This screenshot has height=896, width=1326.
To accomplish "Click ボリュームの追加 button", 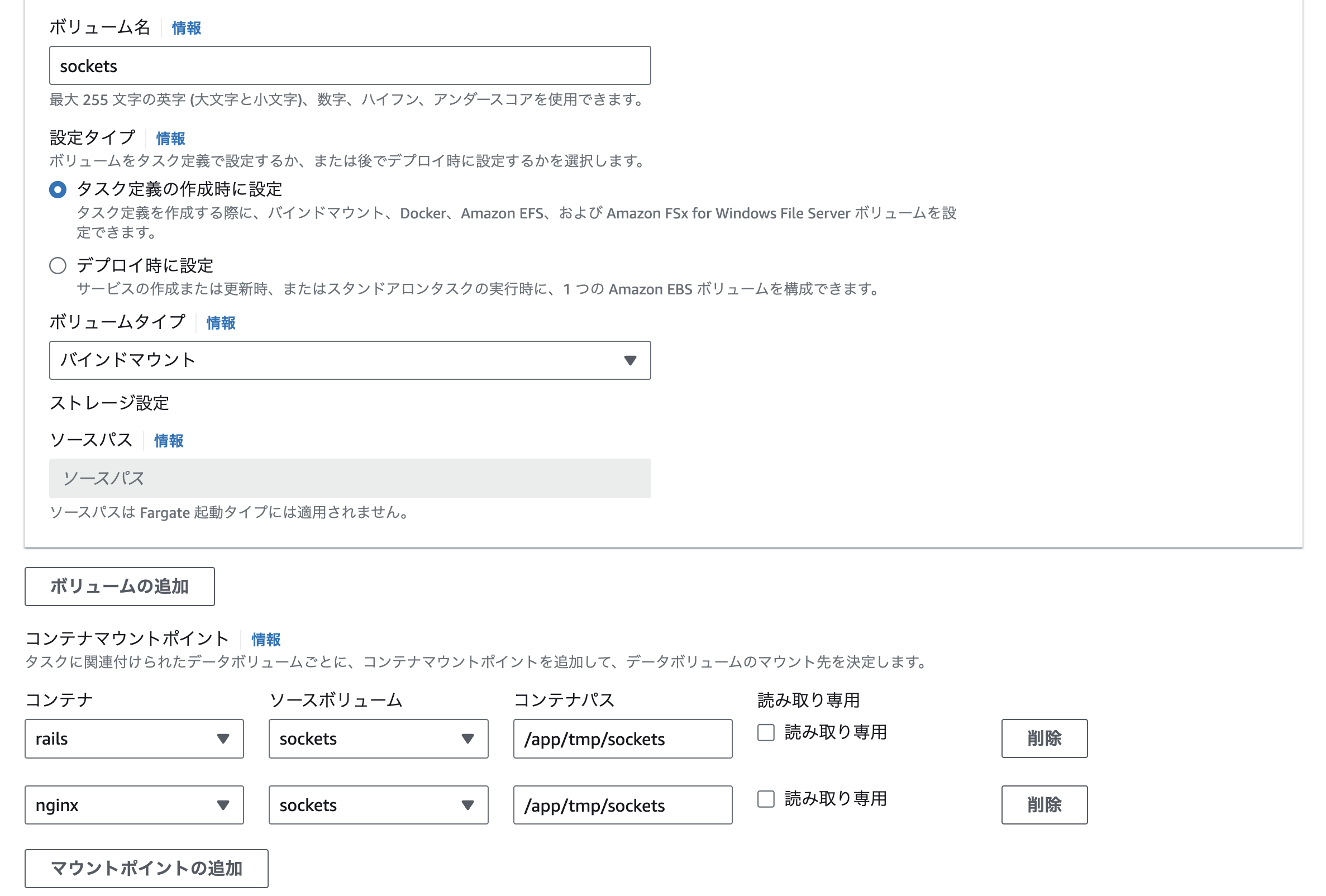I will [119, 586].
